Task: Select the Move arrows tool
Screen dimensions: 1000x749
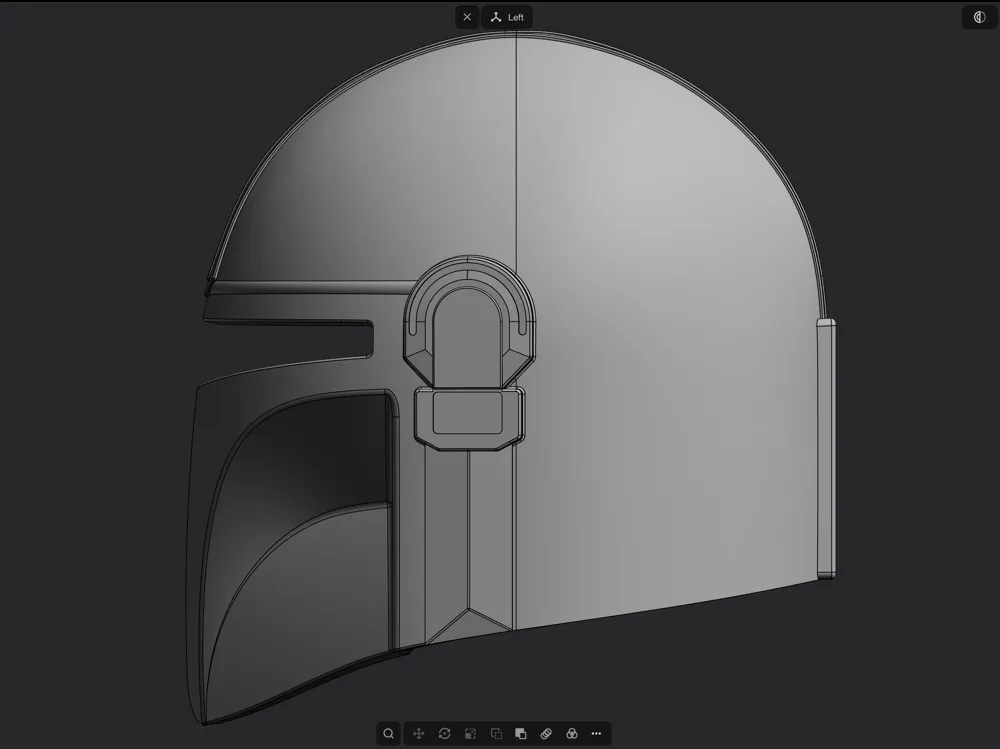Action: [x=418, y=734]
